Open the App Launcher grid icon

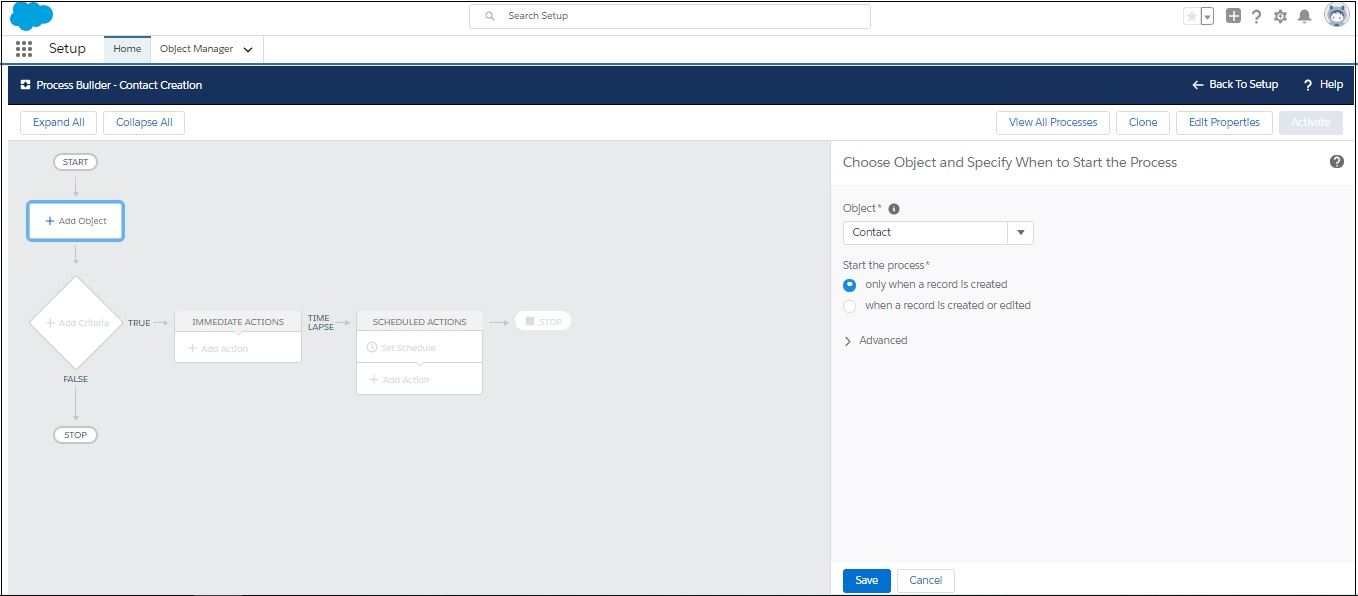[x=24, y=49]
